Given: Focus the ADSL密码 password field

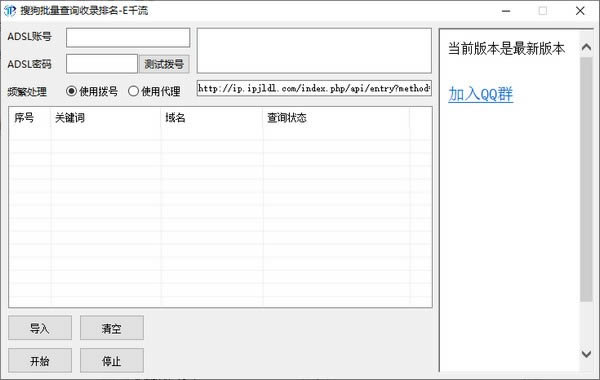Looking at the screenshot, I should pyautogui.click(x=102, y=64).
